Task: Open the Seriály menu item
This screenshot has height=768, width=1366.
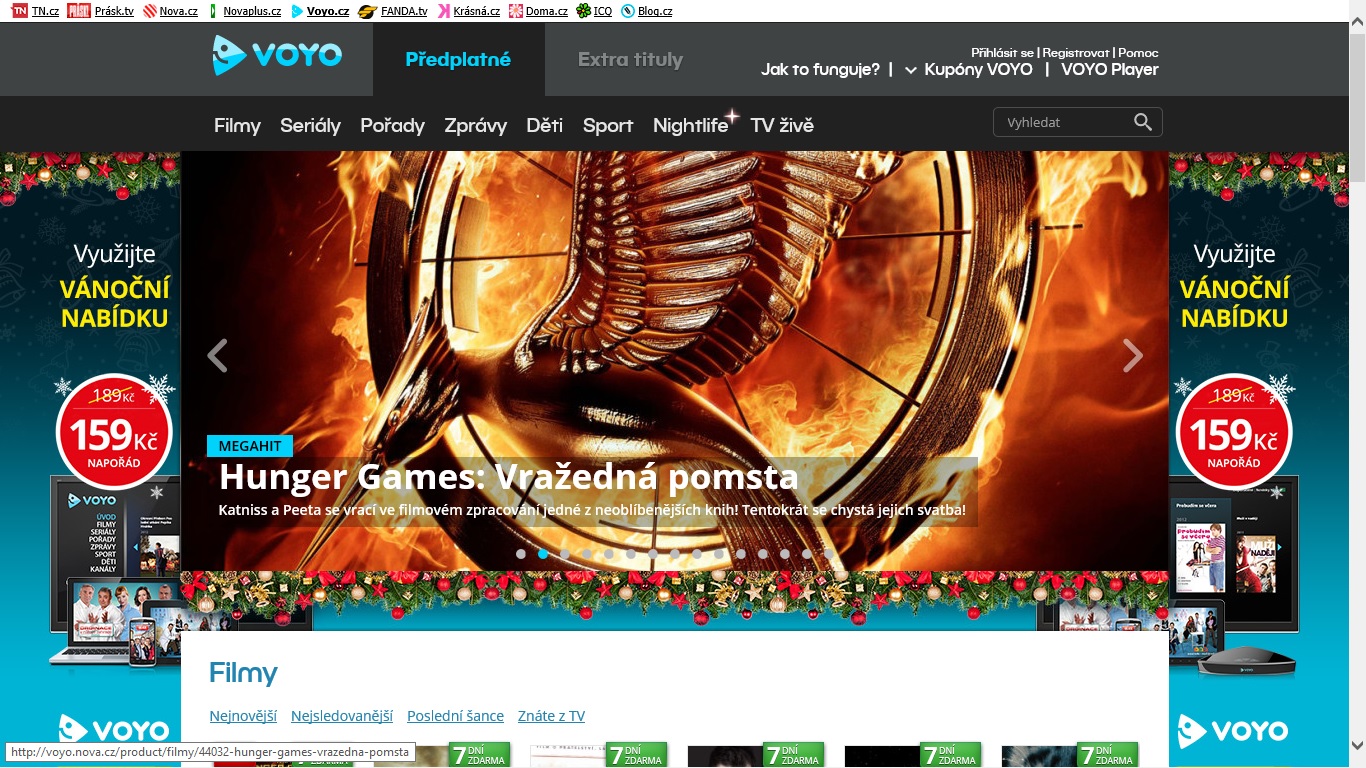Action: click(310, 125)
